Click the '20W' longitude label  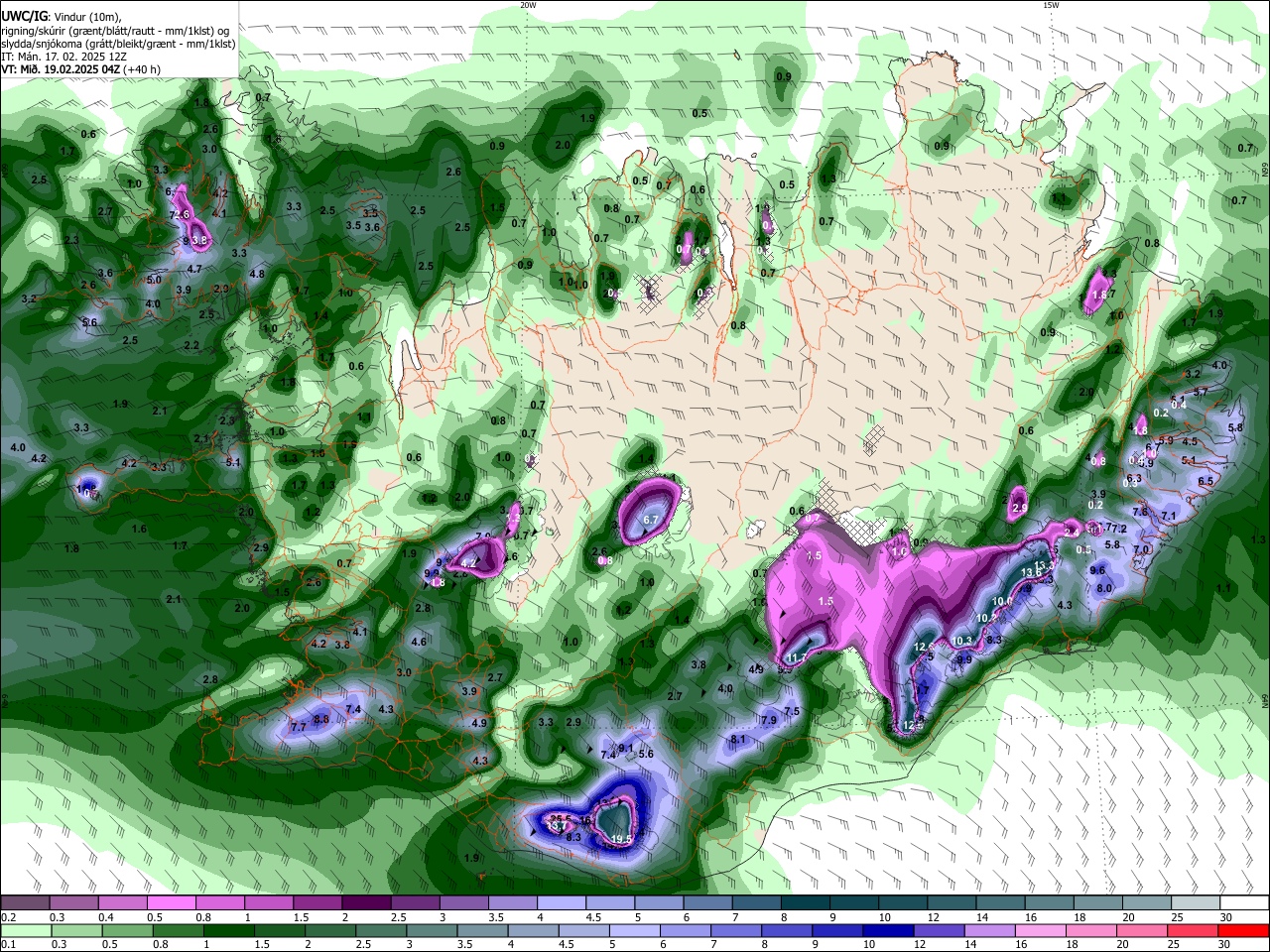pyautogui.click(x=529, y=4)
